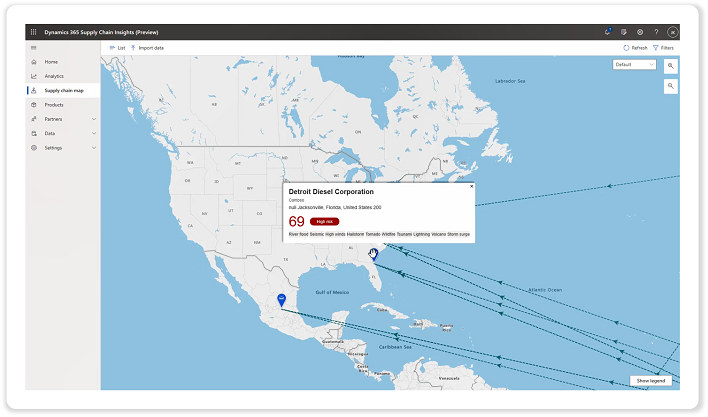This screenshot has width=708, height=417.
Task: Close the Detroit Diesel Corporation popup
Action: [x=471, y=187]
